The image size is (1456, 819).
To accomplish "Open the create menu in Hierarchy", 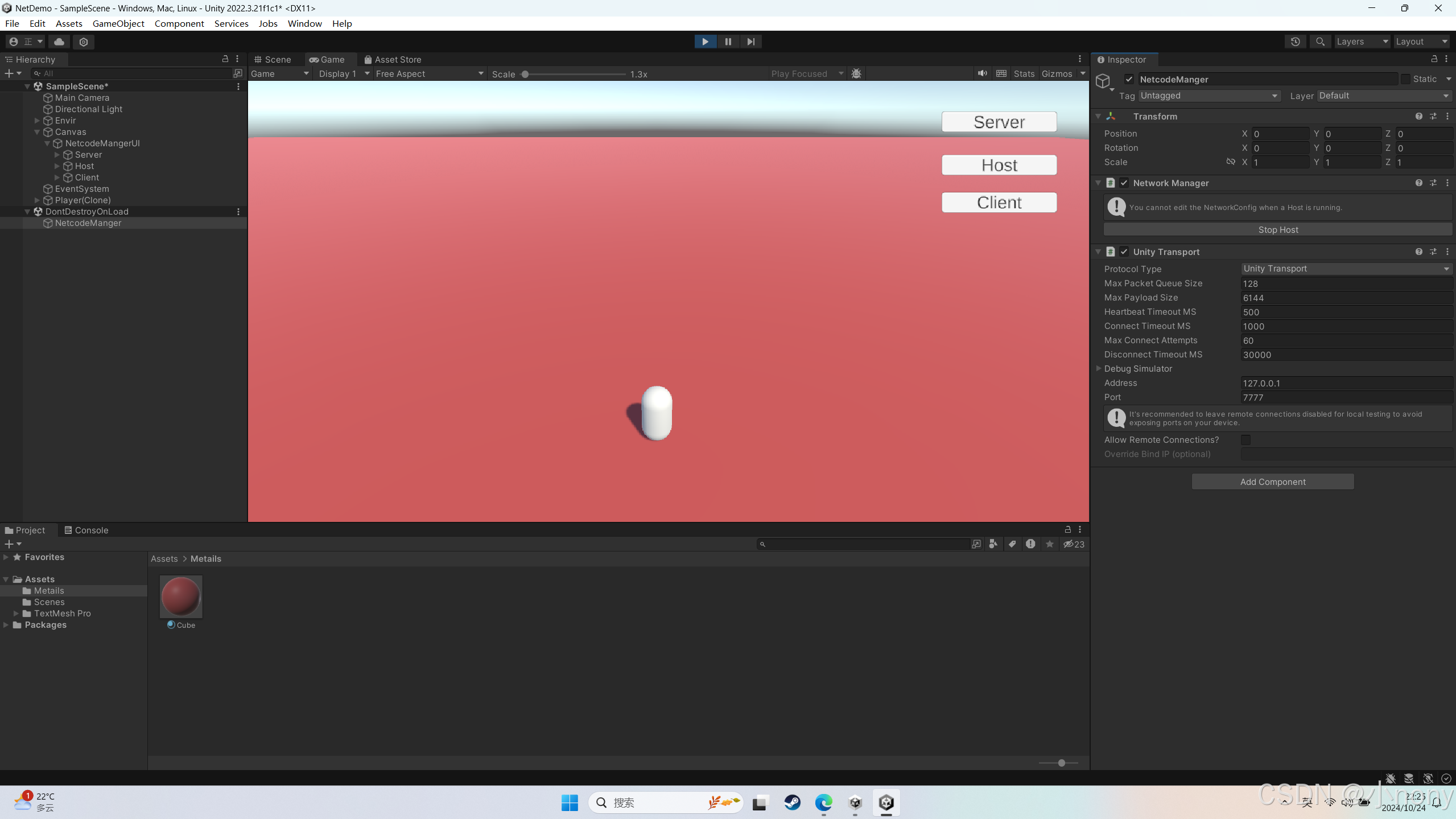I will [x=9, y=73].
